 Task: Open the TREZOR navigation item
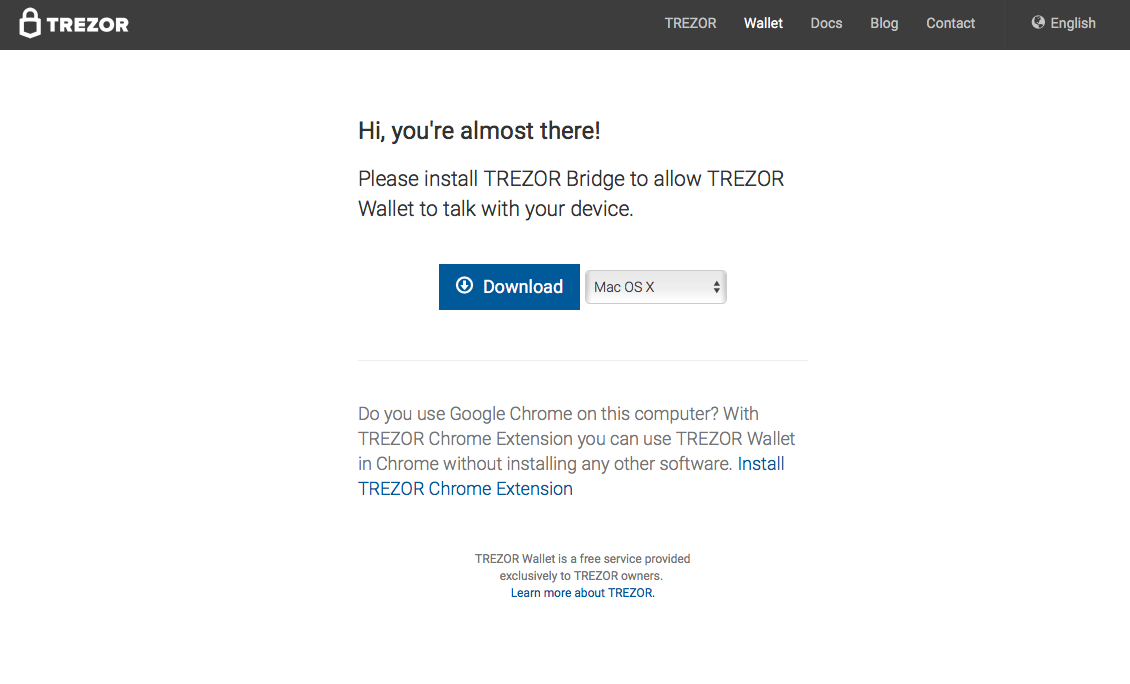(x=690, y=23)
